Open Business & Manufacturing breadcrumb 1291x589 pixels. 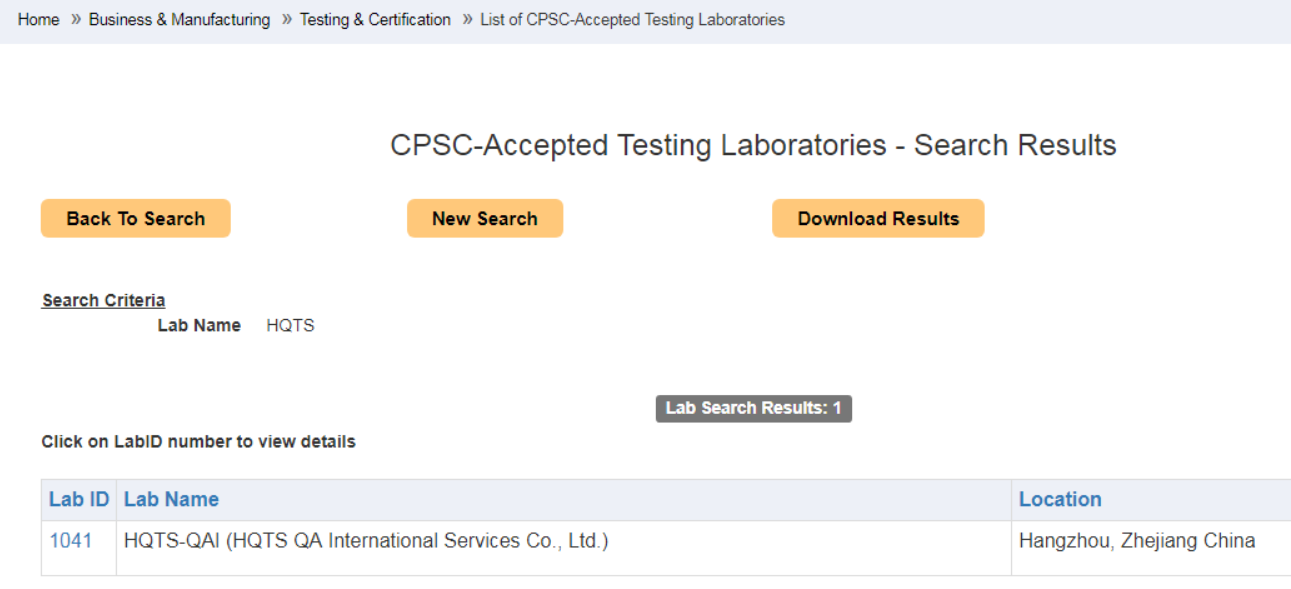(179, 20)
